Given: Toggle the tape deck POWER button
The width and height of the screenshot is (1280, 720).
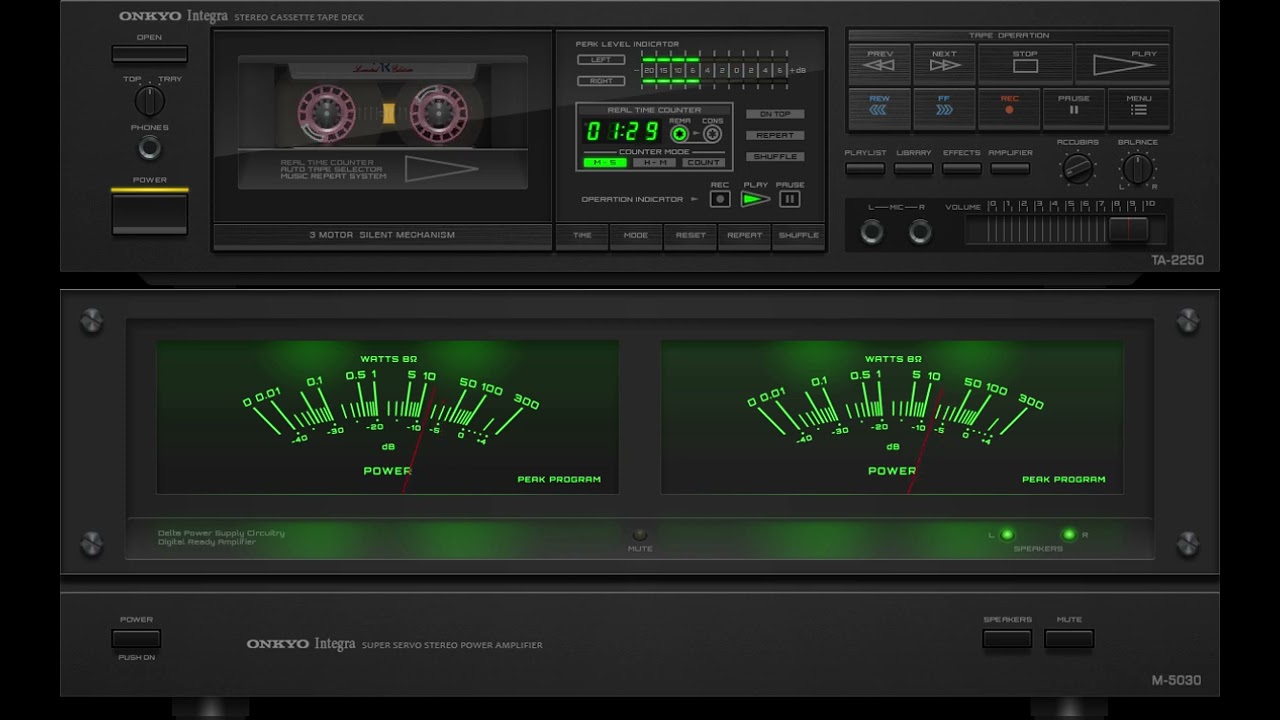Looking at the screenshot, I should 149,213.
